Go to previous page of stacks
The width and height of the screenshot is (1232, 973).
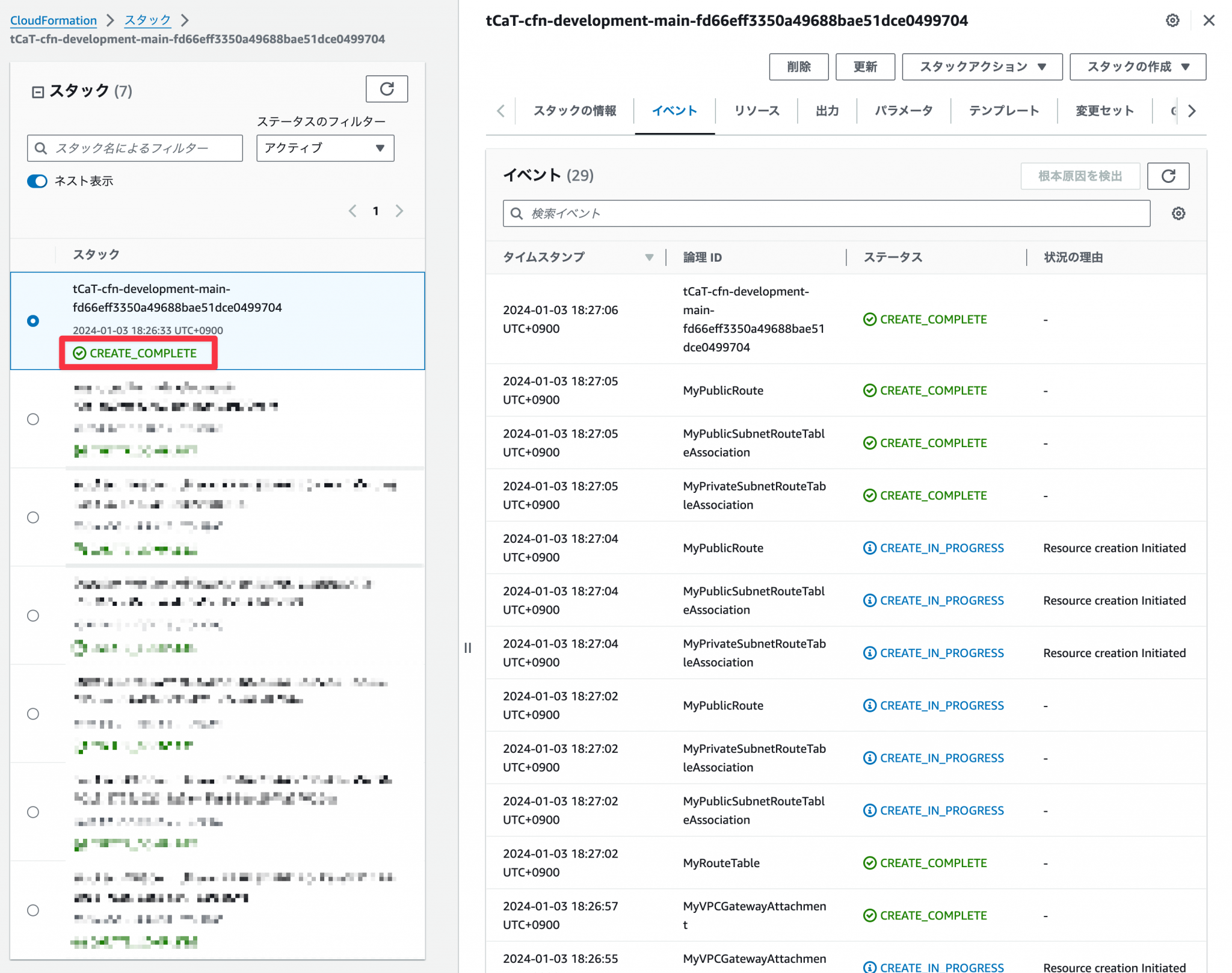(353, 211)
